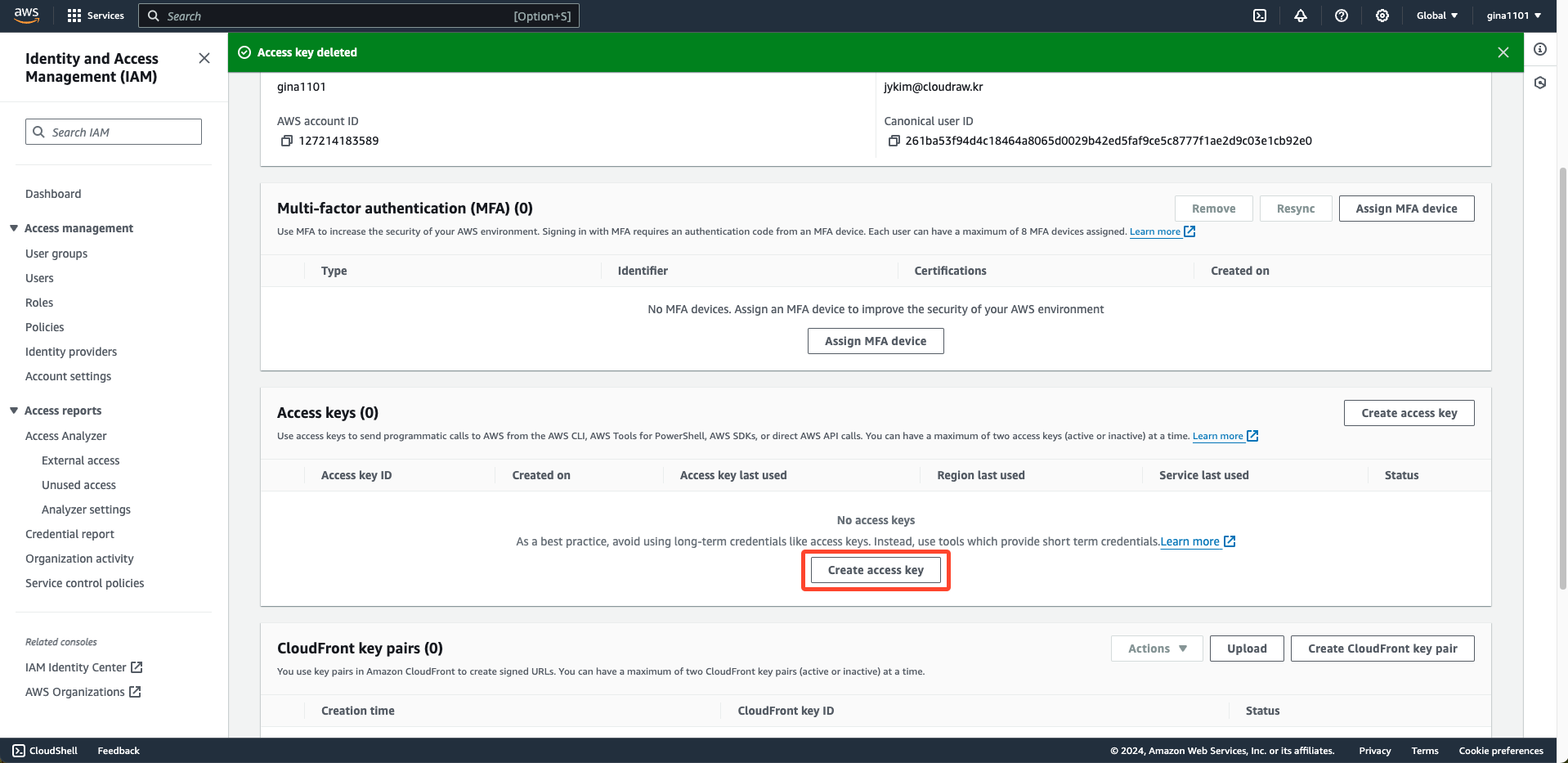Open Account settings in sidebar

coord(68,376)
